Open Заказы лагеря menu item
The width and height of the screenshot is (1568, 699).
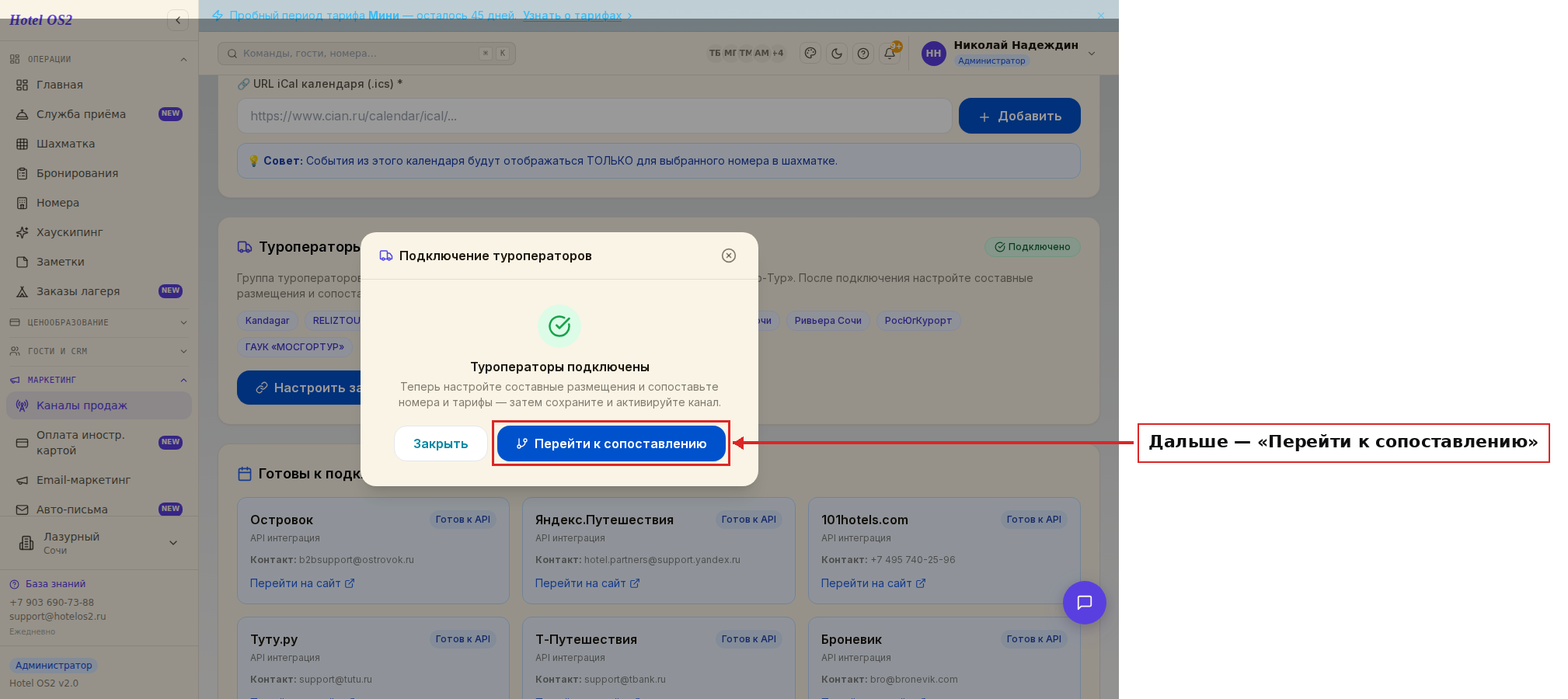click(99, 291)
